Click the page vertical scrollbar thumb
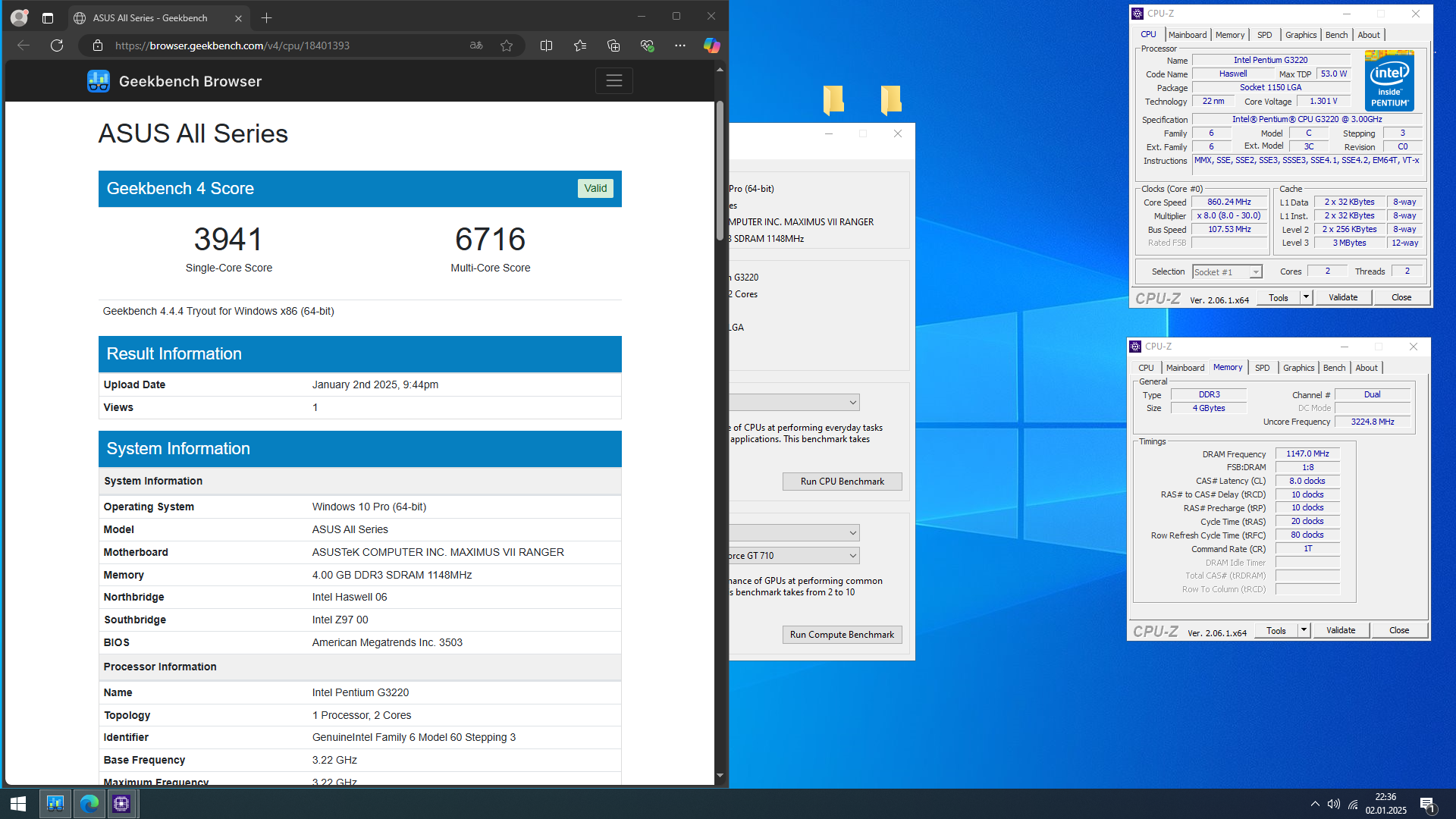Image resolution: width=1456 pixels, height=819 pixels. (720, 171)
